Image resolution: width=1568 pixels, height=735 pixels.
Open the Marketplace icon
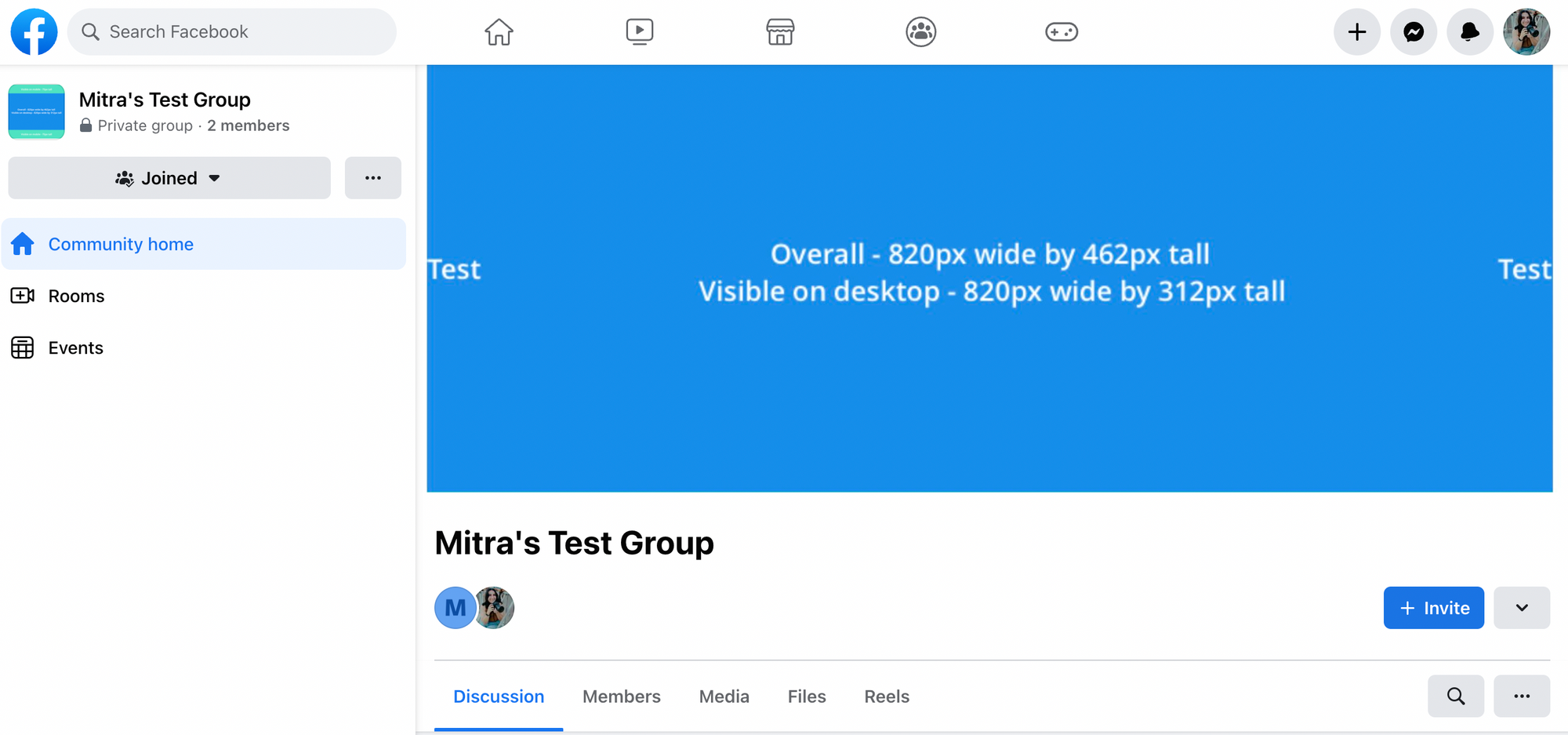(x=780, y=32)
